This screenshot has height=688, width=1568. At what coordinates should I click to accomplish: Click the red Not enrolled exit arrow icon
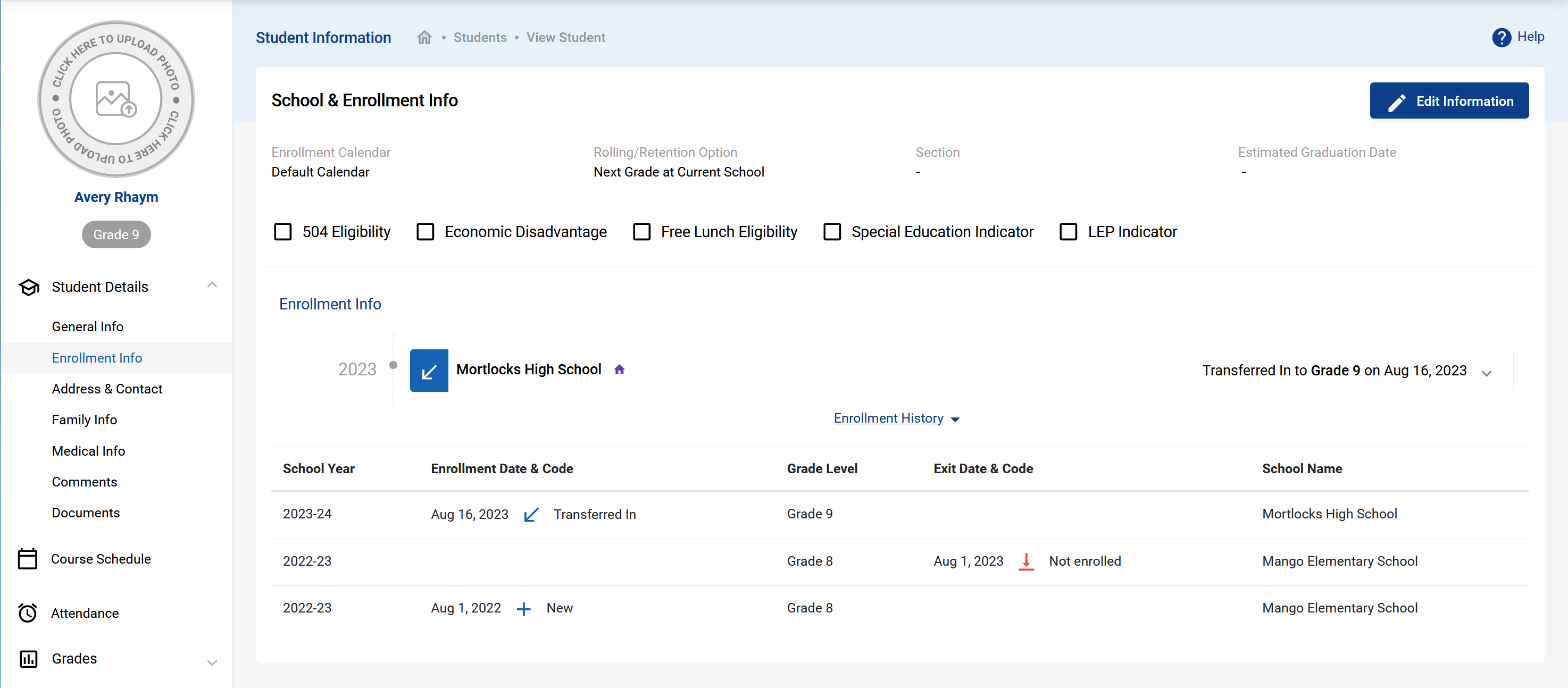1025,561
